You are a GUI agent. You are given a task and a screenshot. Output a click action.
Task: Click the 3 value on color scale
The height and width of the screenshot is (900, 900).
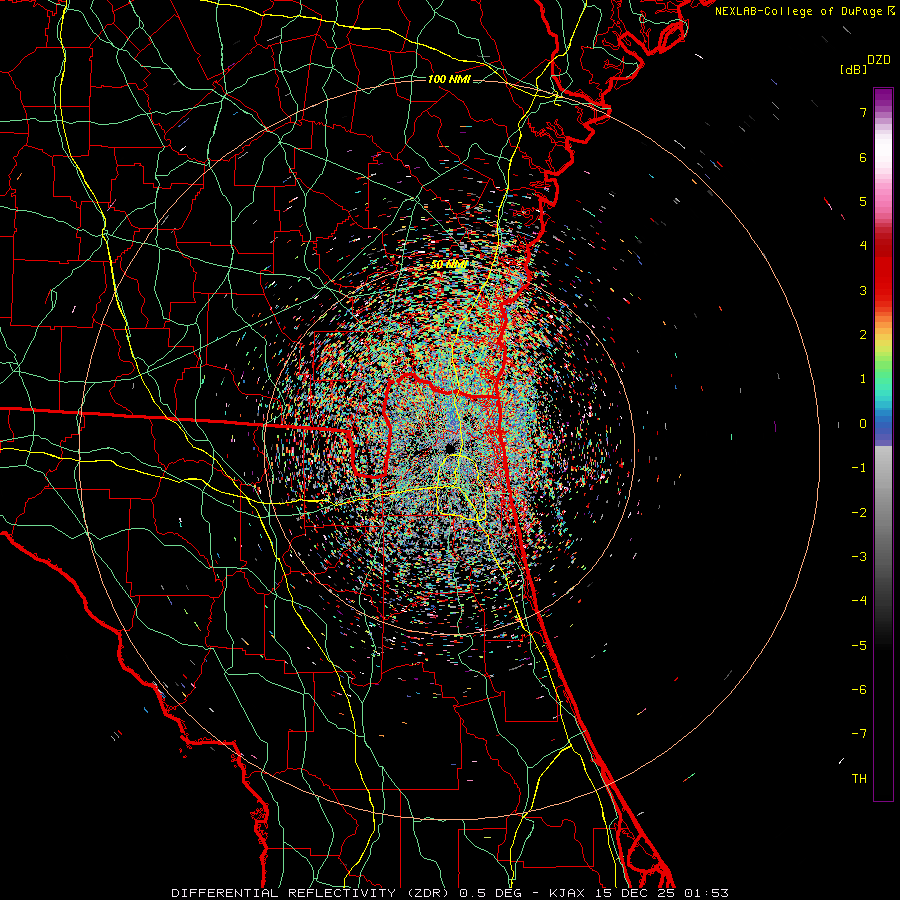[863, 290]
